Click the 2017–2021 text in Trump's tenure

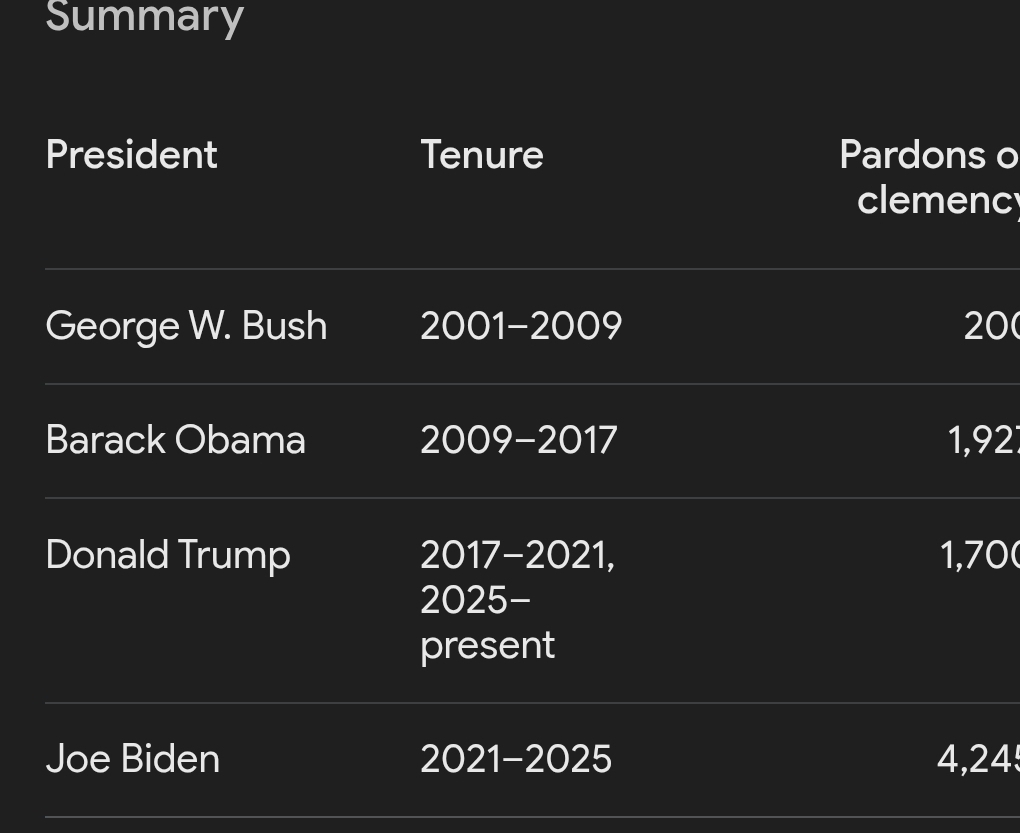tap(516, 555)
